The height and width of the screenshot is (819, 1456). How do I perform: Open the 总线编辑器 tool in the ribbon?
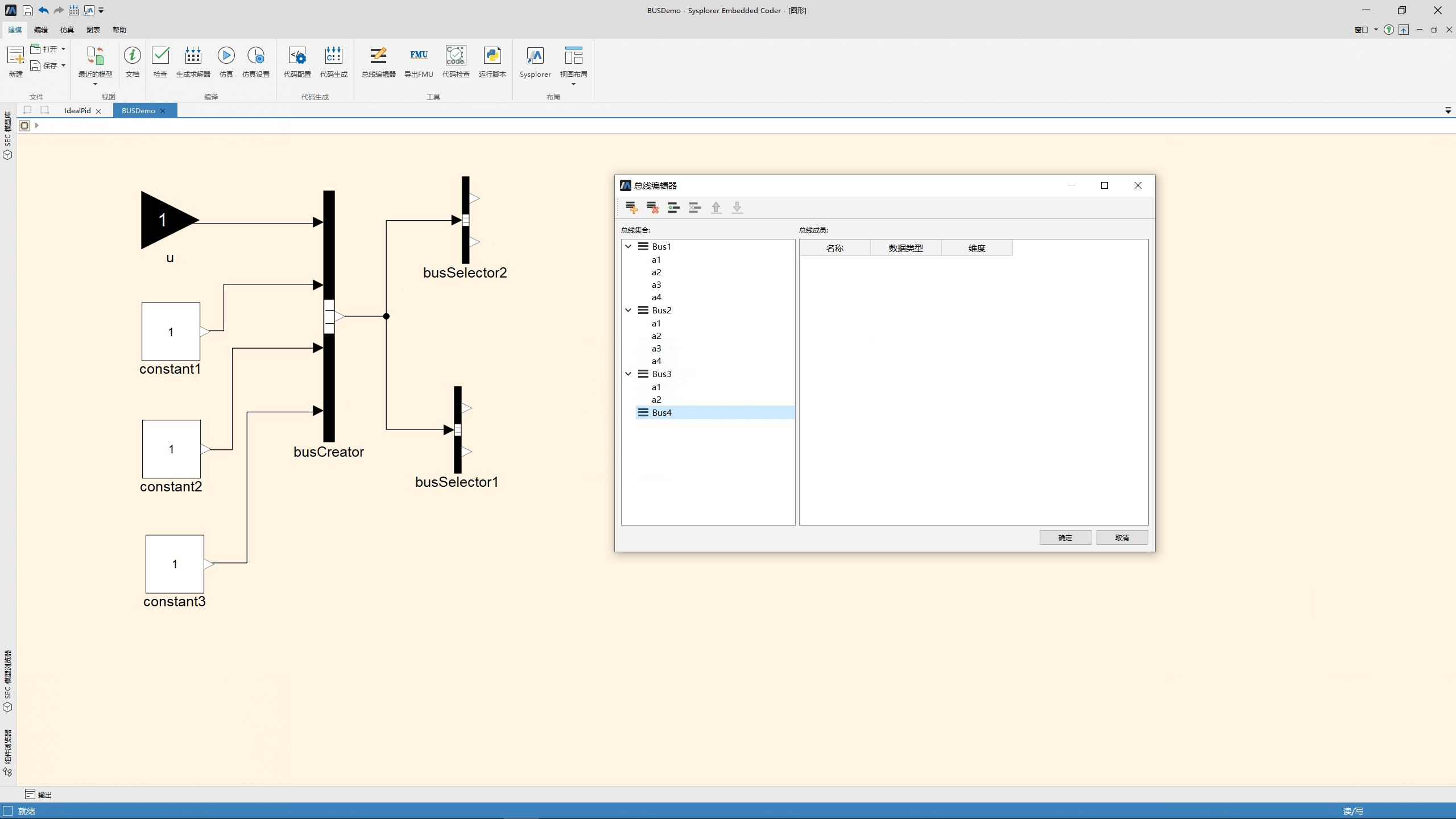378,61
